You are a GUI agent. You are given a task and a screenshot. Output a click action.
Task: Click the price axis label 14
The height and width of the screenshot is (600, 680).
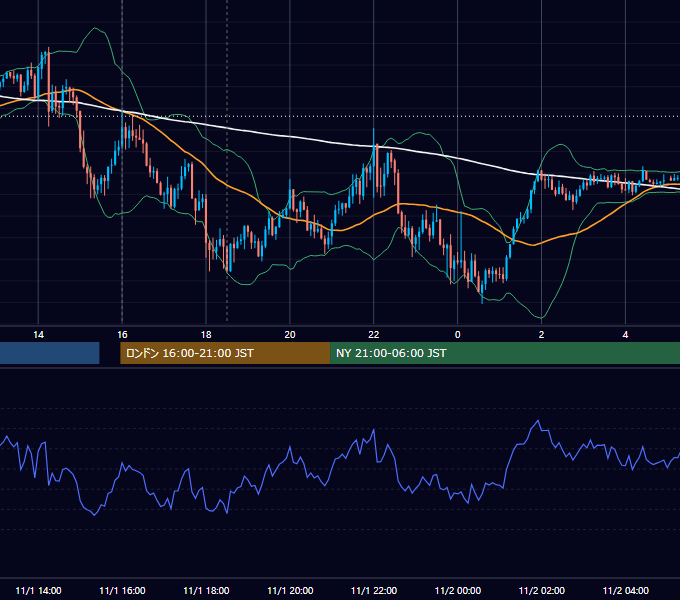(38, 335)
